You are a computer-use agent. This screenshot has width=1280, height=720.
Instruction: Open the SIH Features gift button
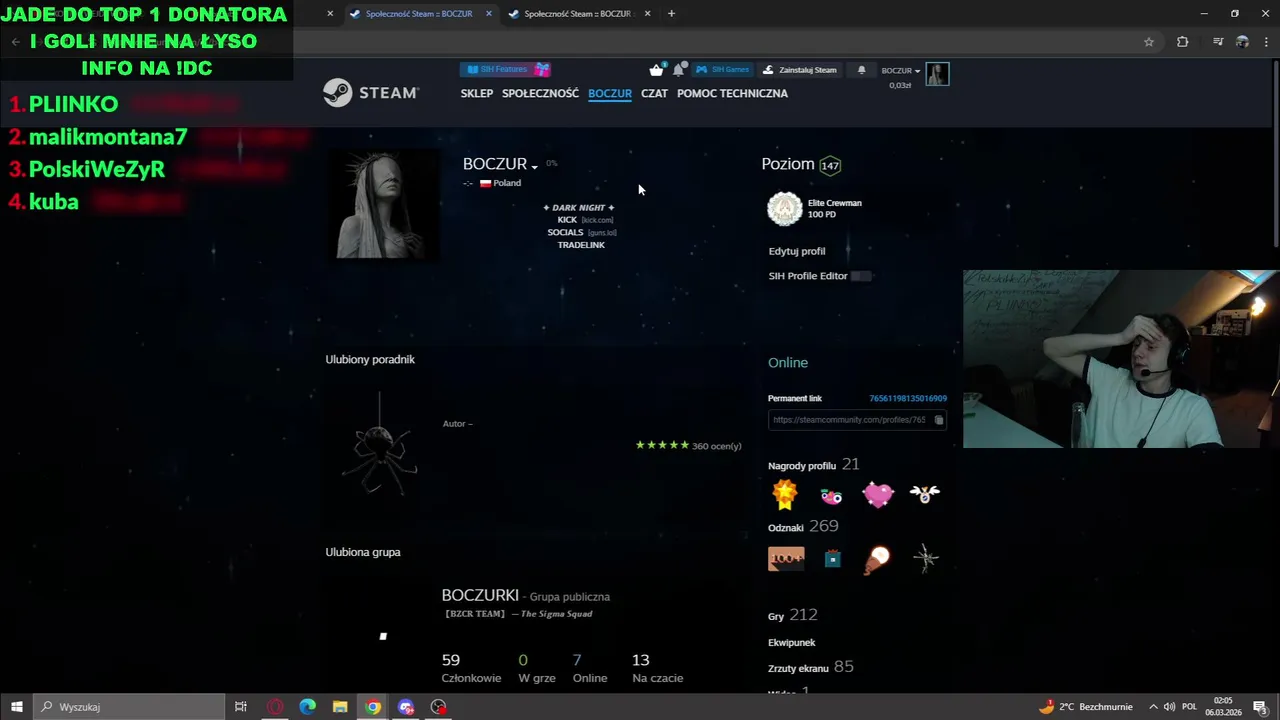506,70
